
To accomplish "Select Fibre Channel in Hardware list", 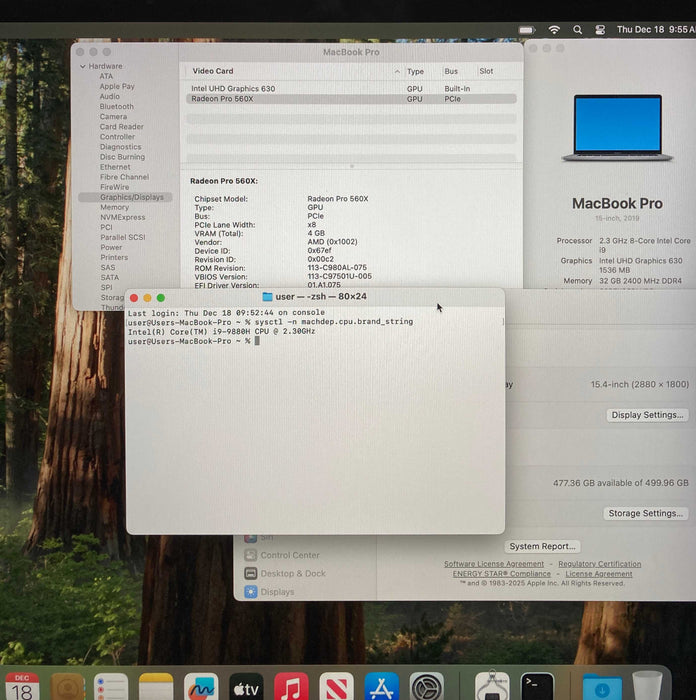I will point(125,177).
